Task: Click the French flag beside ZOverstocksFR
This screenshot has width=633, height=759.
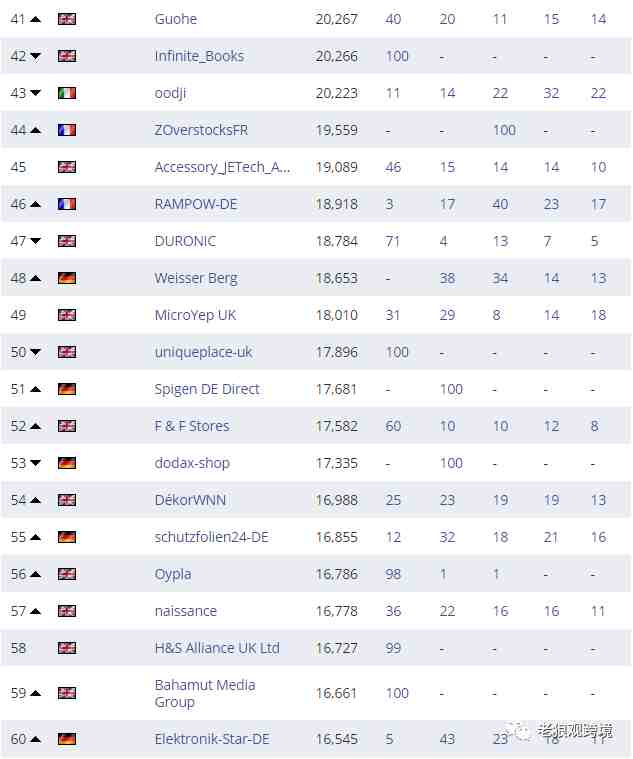Action: click(x=67, y=130)
